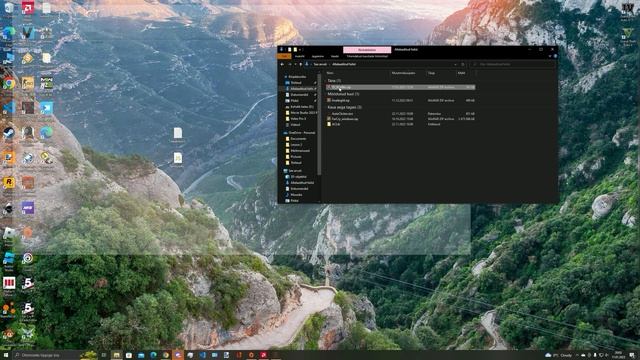Click the Explorer search field

512,64
